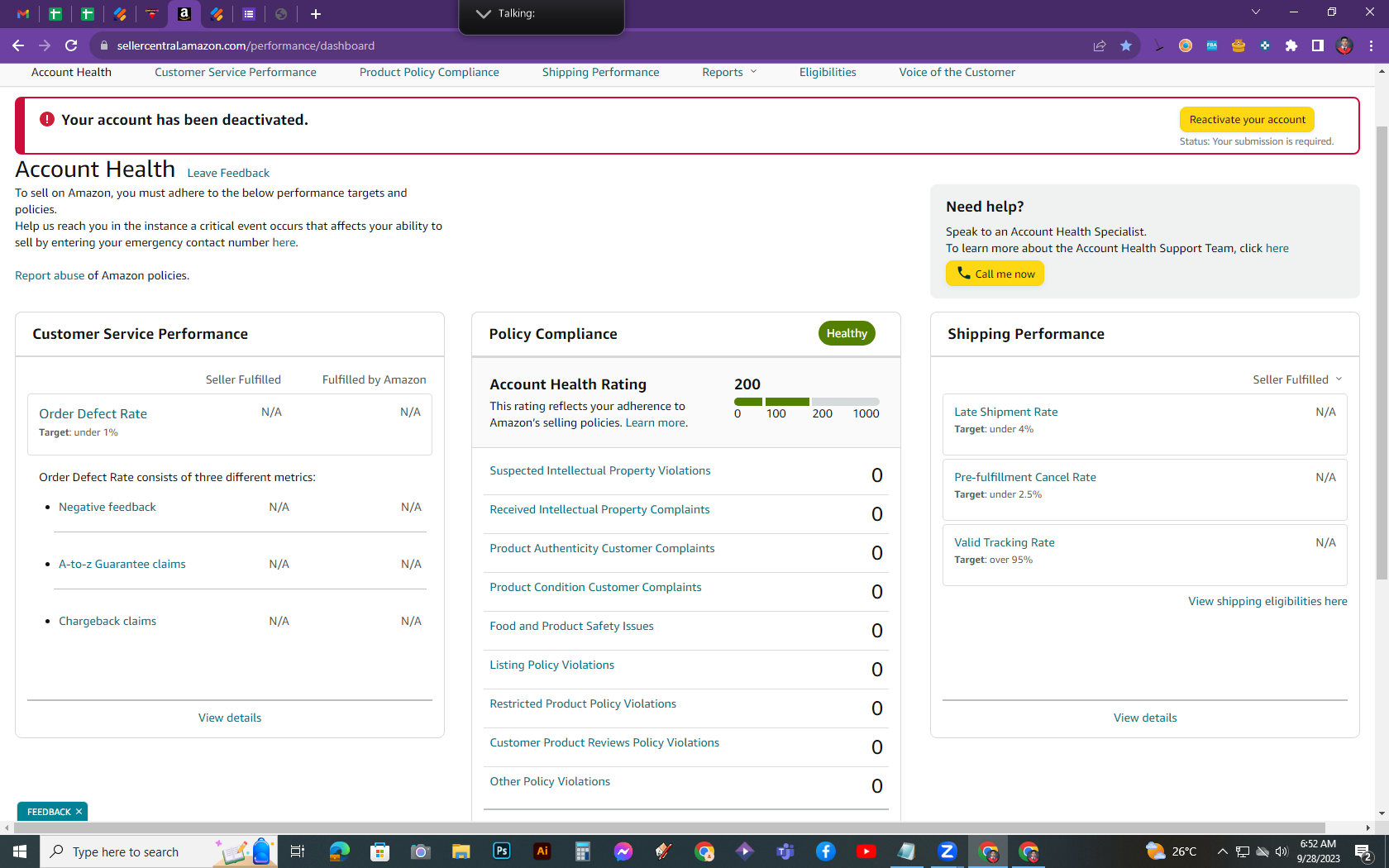Viewport: 1389px width, 868px height.
Task: Open Customer Service Performance nav item
Action: coord(236,72)
